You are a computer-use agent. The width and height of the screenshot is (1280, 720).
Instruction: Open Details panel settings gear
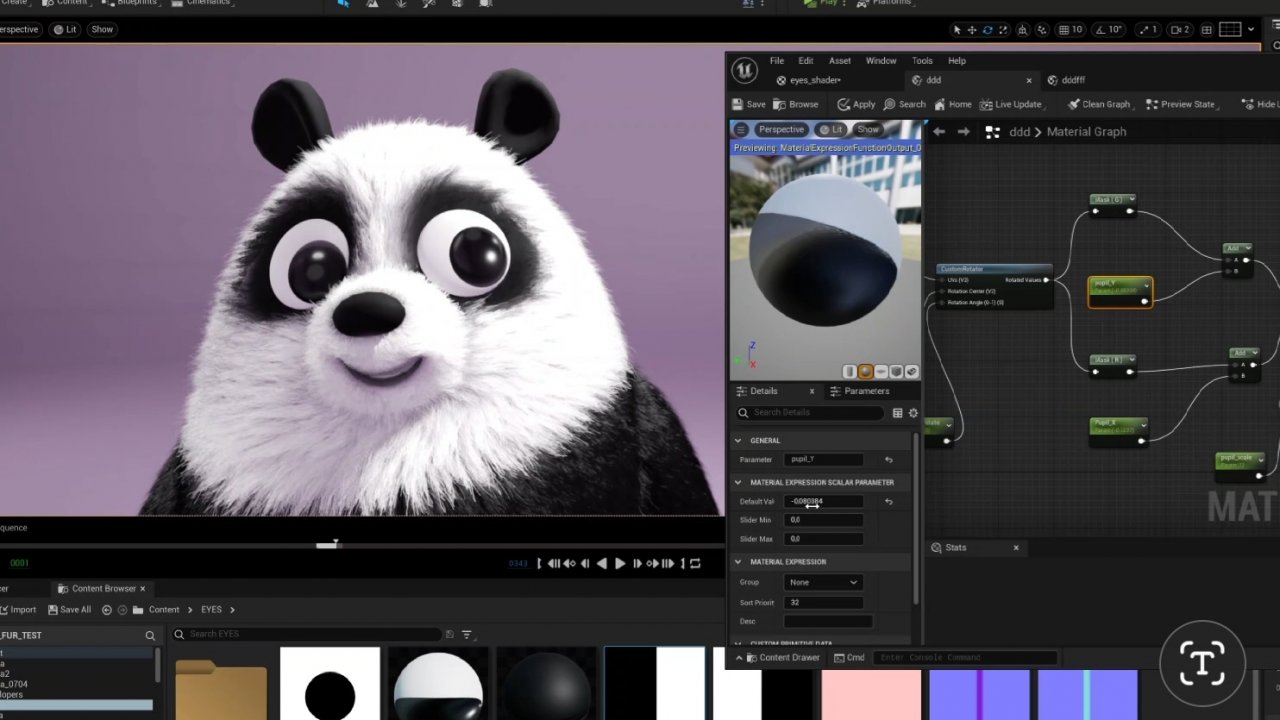(x=912, y=412)
